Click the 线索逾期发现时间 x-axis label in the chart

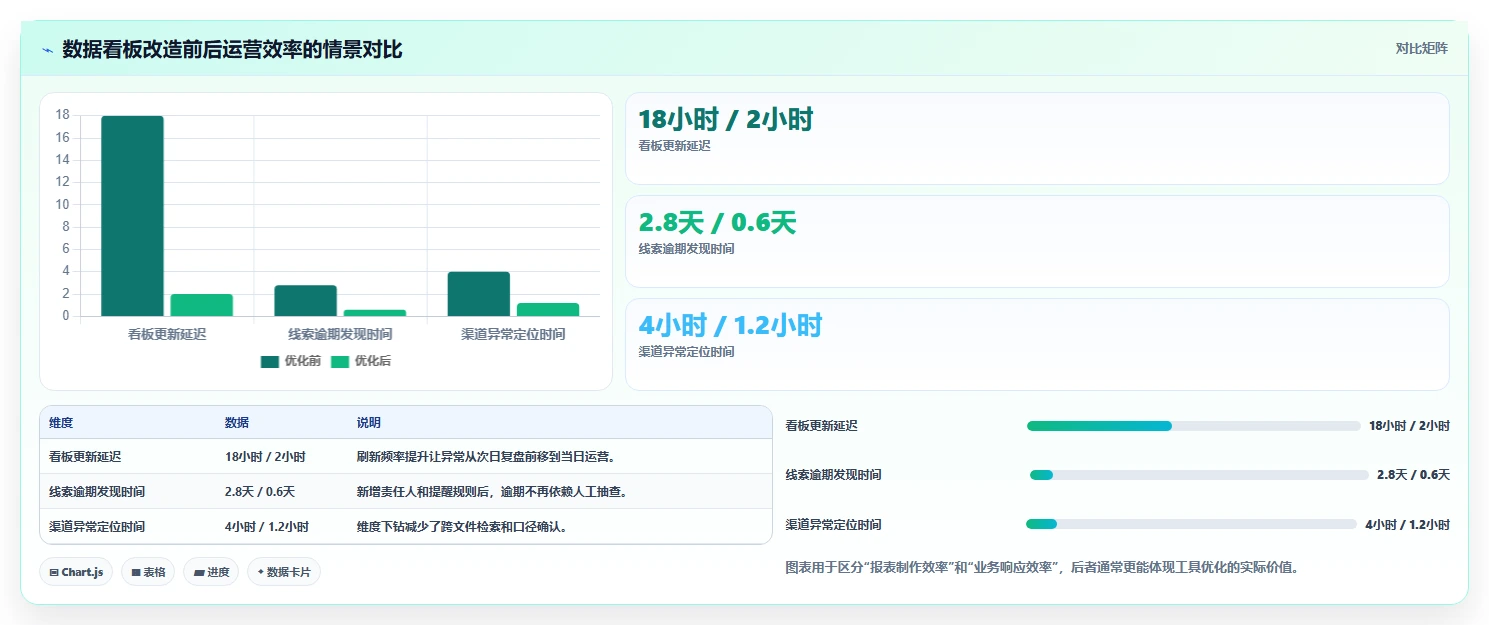(340, 334)
